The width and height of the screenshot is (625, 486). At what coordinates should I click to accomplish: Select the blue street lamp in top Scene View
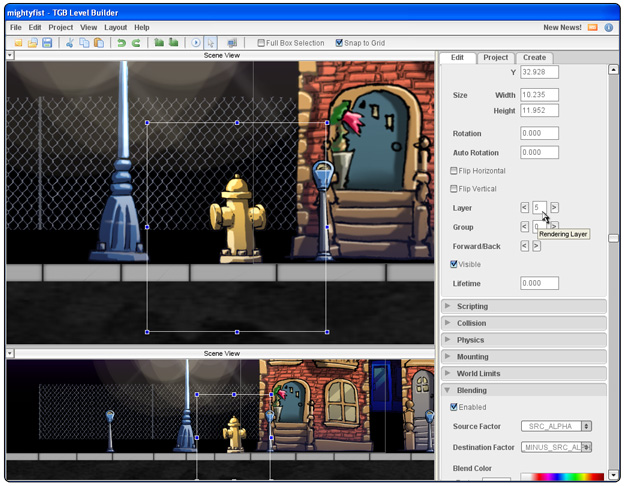pyautogui.click(x=120, y=163)
